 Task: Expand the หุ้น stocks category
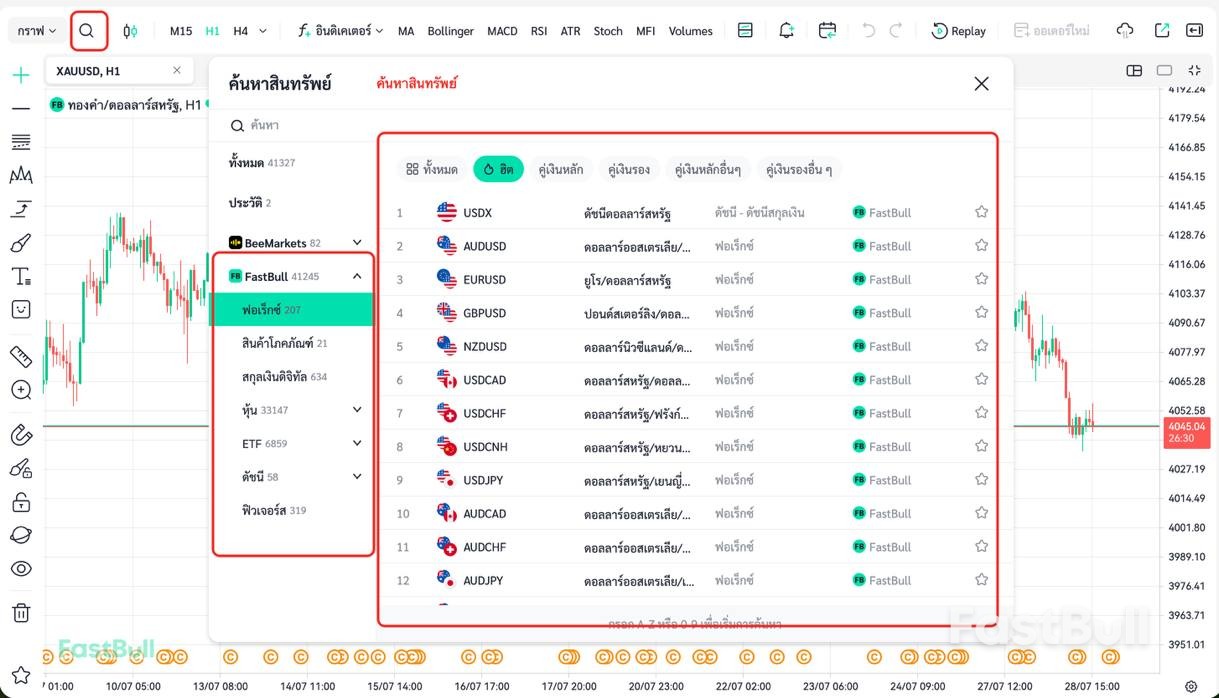point(357,410)
